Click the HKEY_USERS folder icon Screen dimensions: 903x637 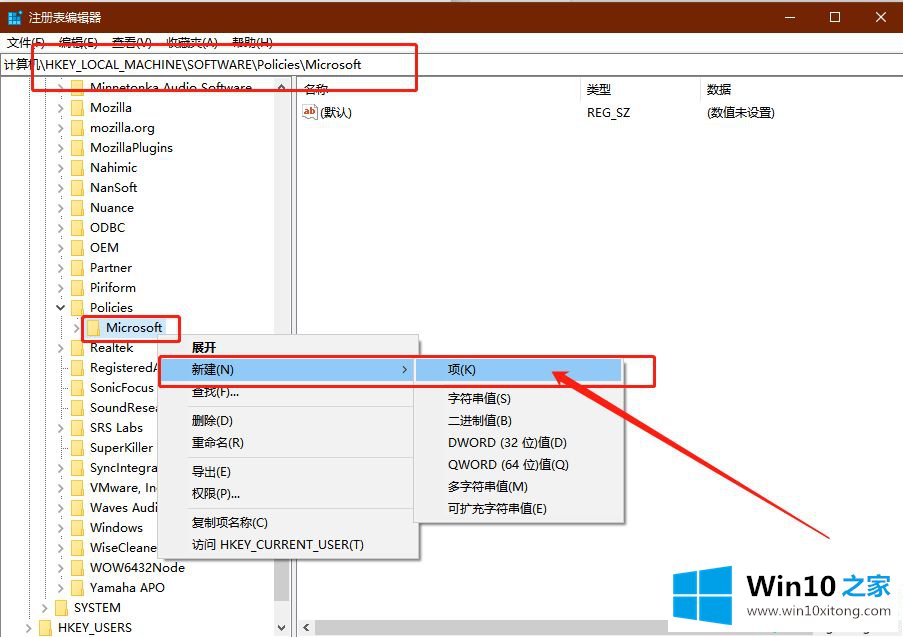coord(45,628)
